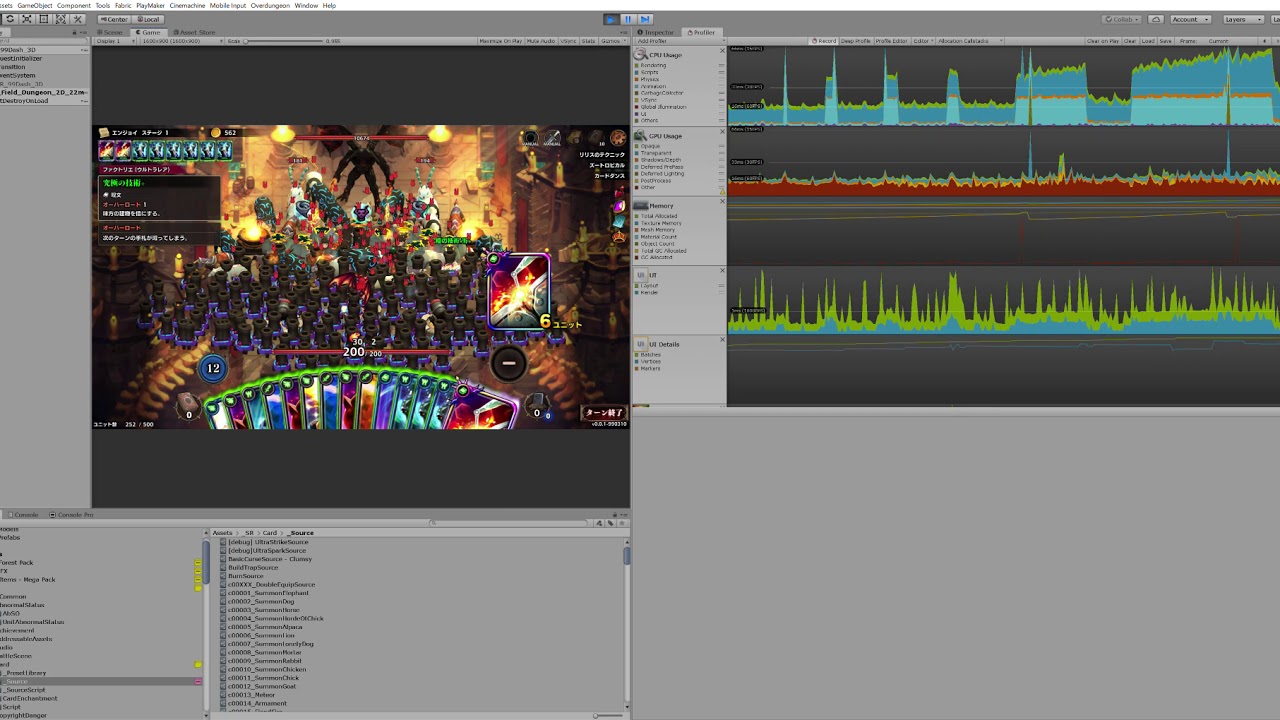The width and height of the screenshot is (1280, 720).
Task: Click the Game view Scale slider
Action: click(285, 41)
